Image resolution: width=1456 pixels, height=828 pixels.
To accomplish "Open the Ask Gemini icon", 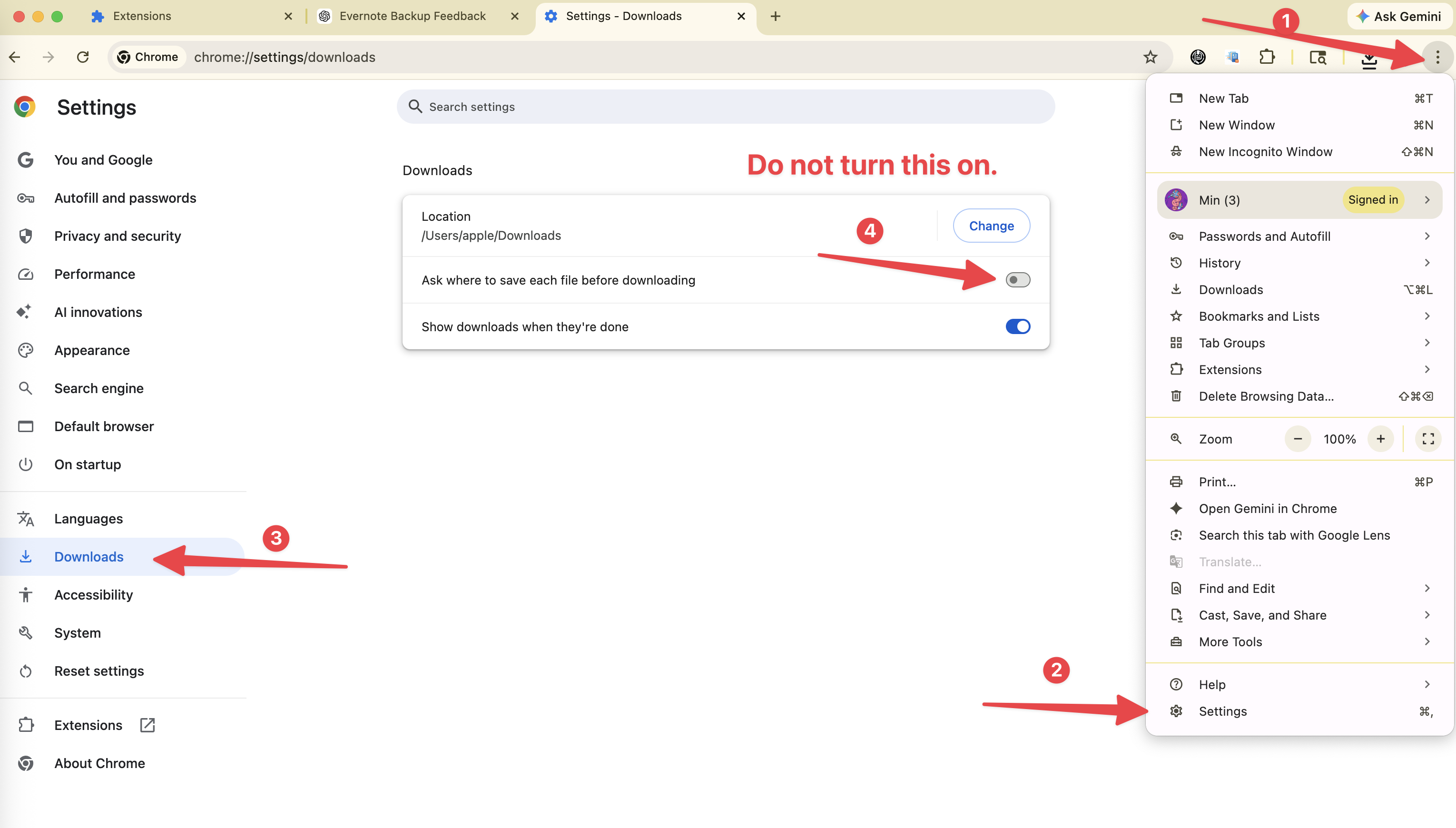I will tap(1400, 16).
